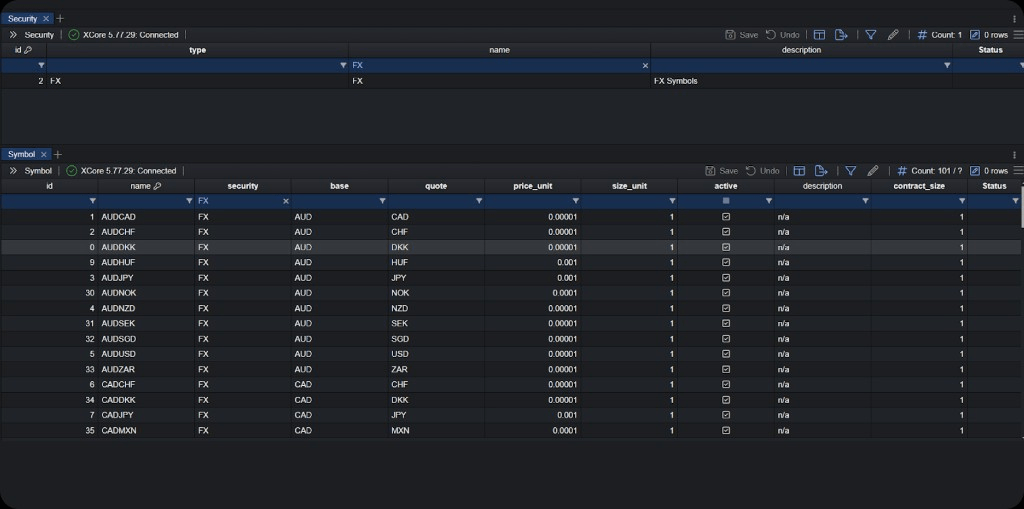The image size is (1024, 509).
Task: Click the pencil edit icon in Security toolbar
Action: (x=893, y=35)
